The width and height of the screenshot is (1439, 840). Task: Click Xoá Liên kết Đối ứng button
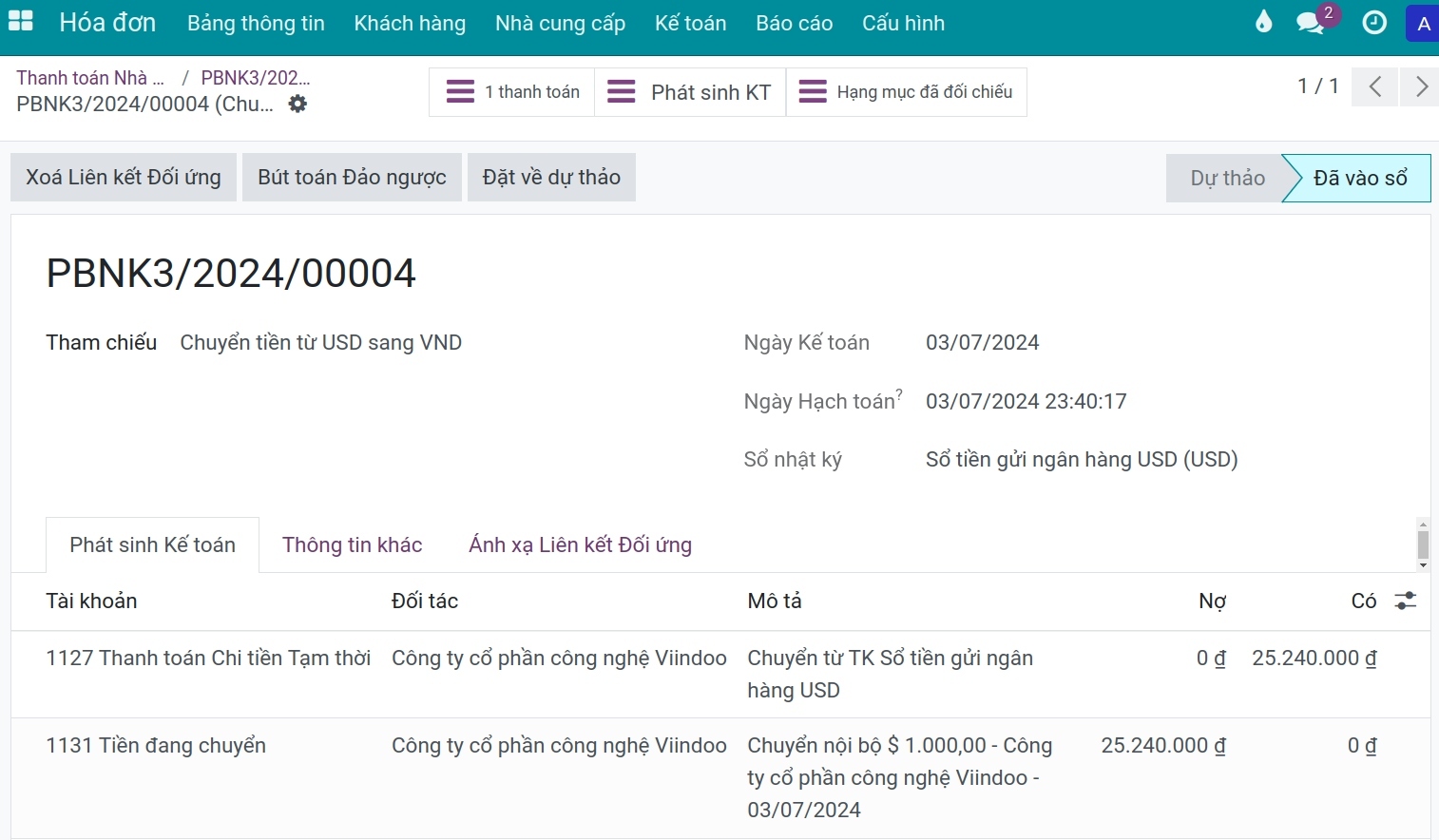pyautogui.click(x=124, y=178)
